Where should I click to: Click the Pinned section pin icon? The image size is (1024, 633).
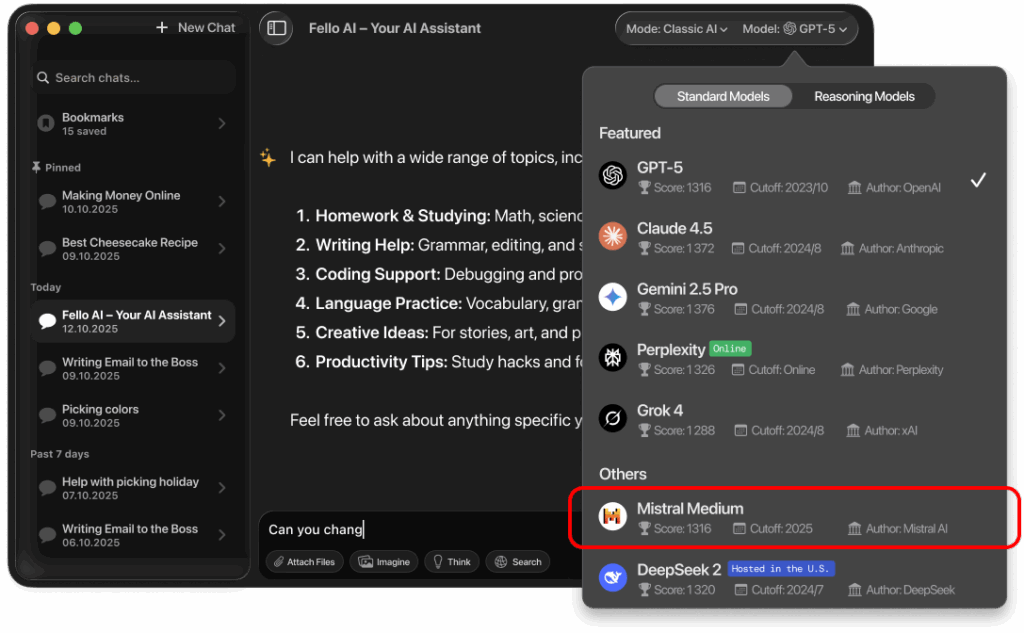pos(36,167)
